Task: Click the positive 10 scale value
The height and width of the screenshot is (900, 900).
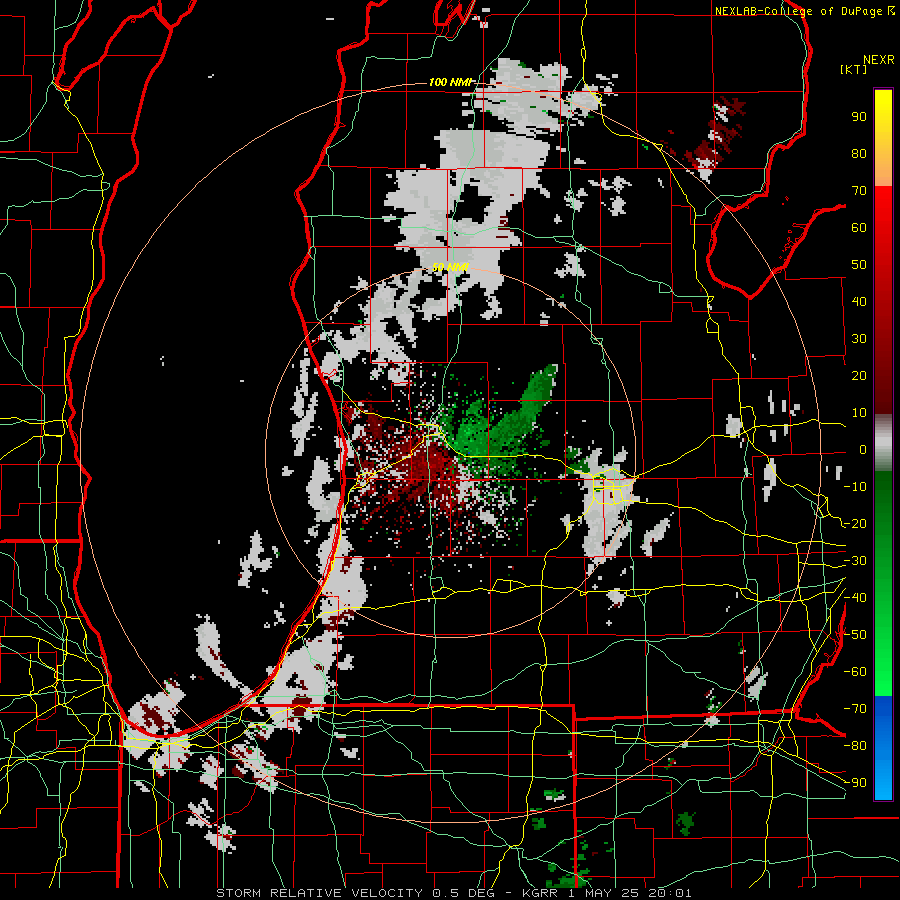Action: pos(859,413)
